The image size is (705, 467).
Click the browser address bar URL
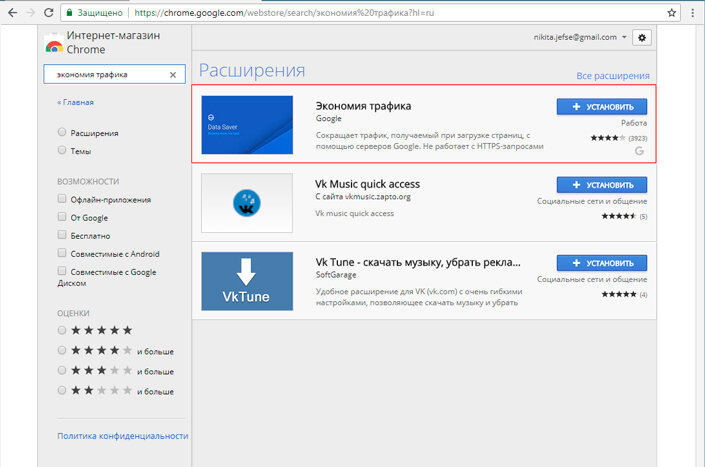[x=284, y=13]
